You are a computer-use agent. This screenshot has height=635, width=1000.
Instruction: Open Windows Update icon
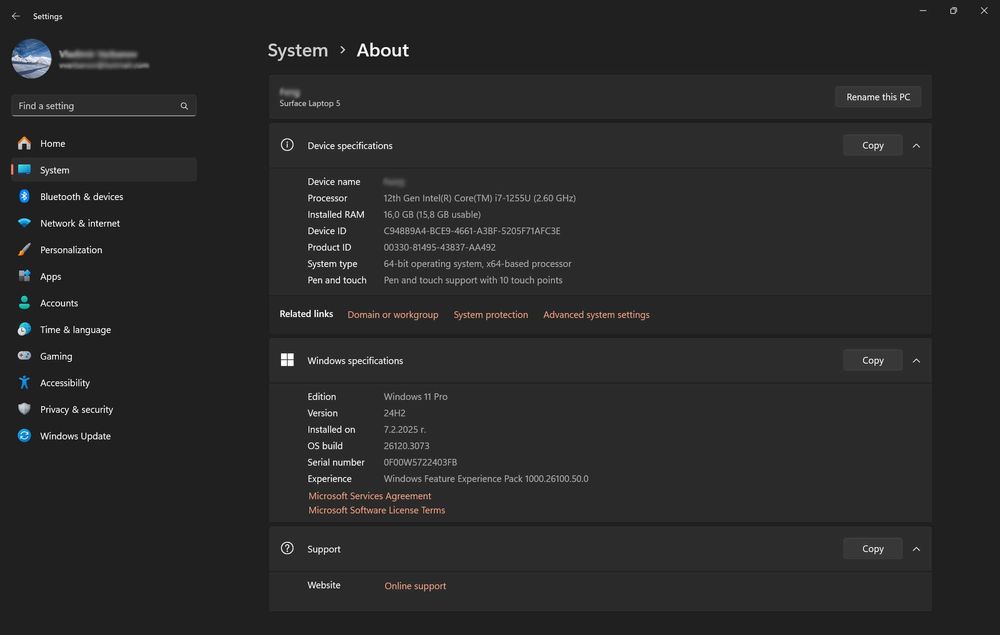point(24,436)
